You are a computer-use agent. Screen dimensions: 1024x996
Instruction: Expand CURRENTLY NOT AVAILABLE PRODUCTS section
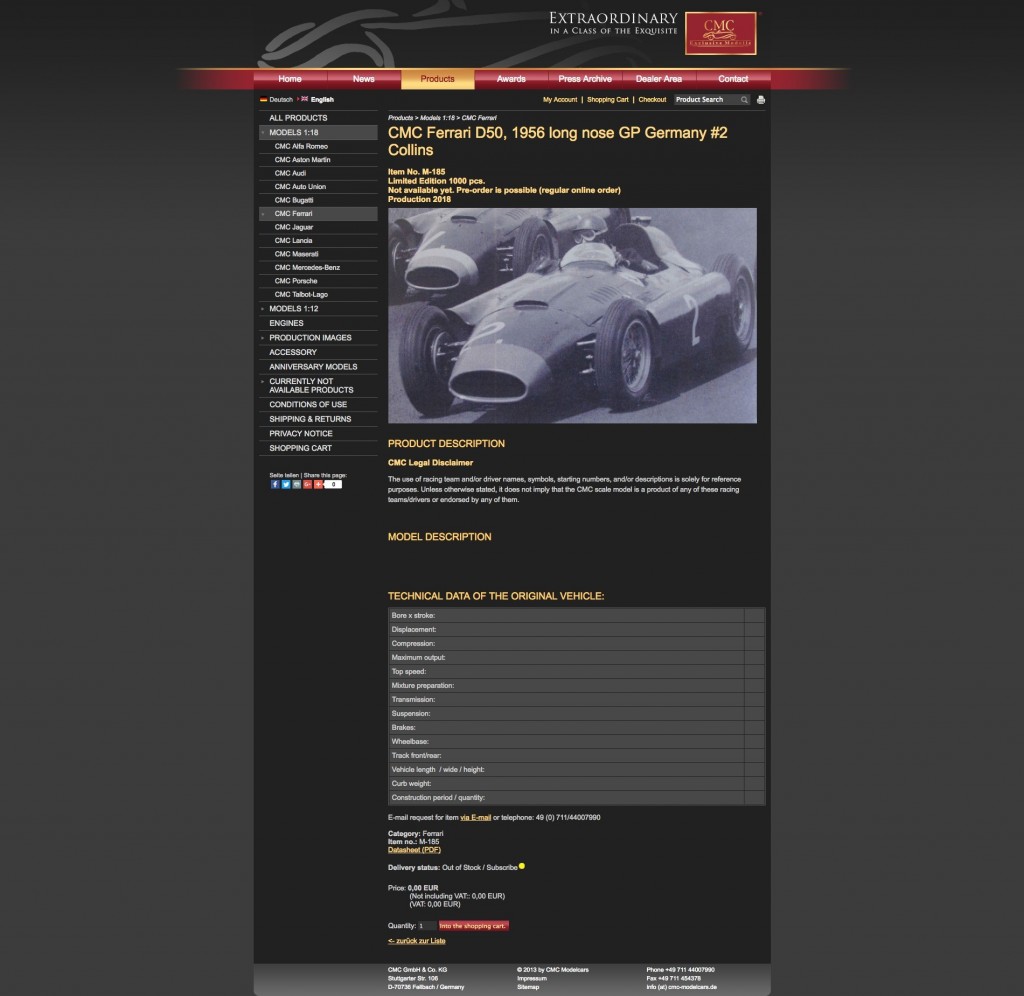pyautogui.click(x=318, y=385)
